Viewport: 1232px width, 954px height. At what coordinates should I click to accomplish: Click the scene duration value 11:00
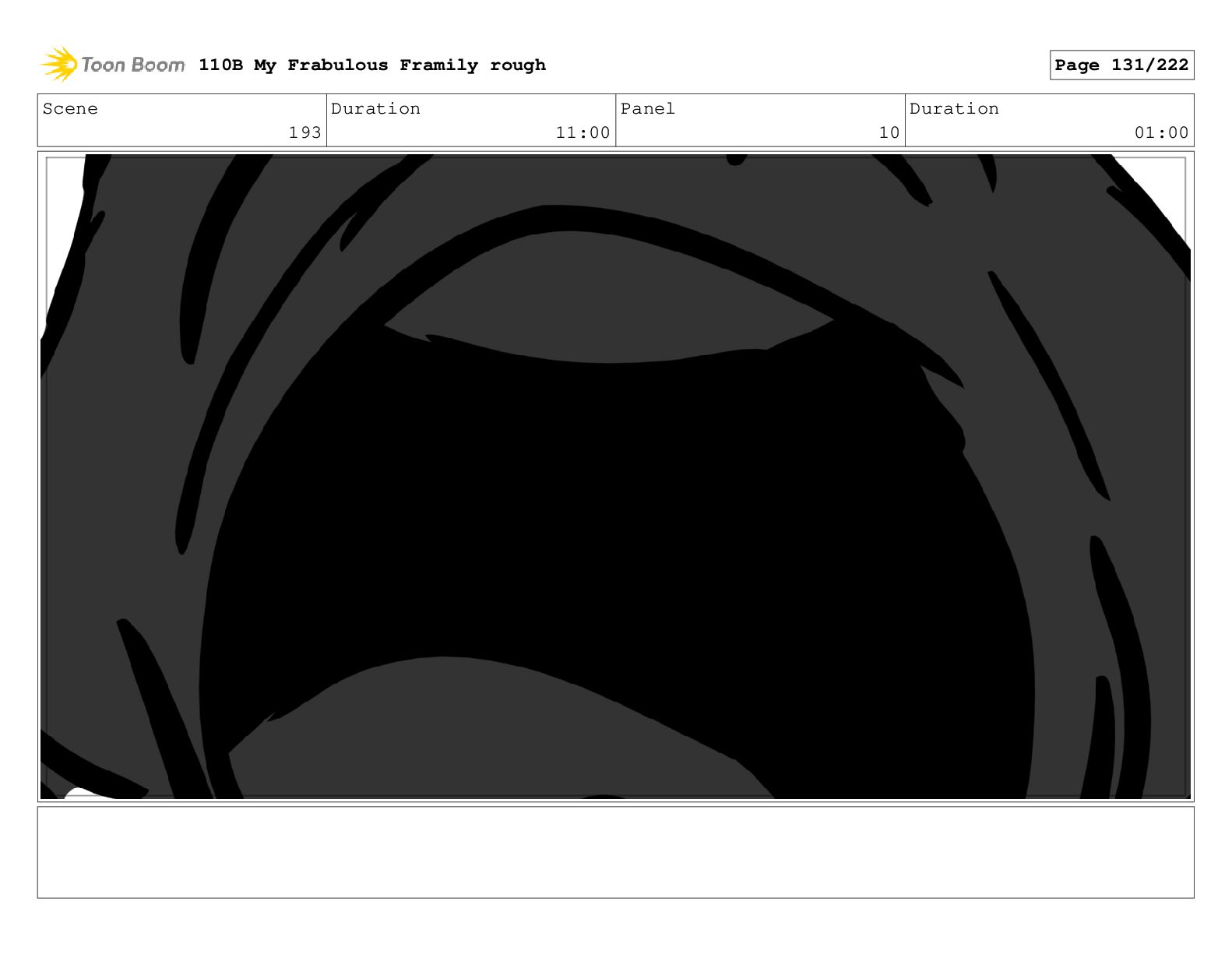[583, 132]
